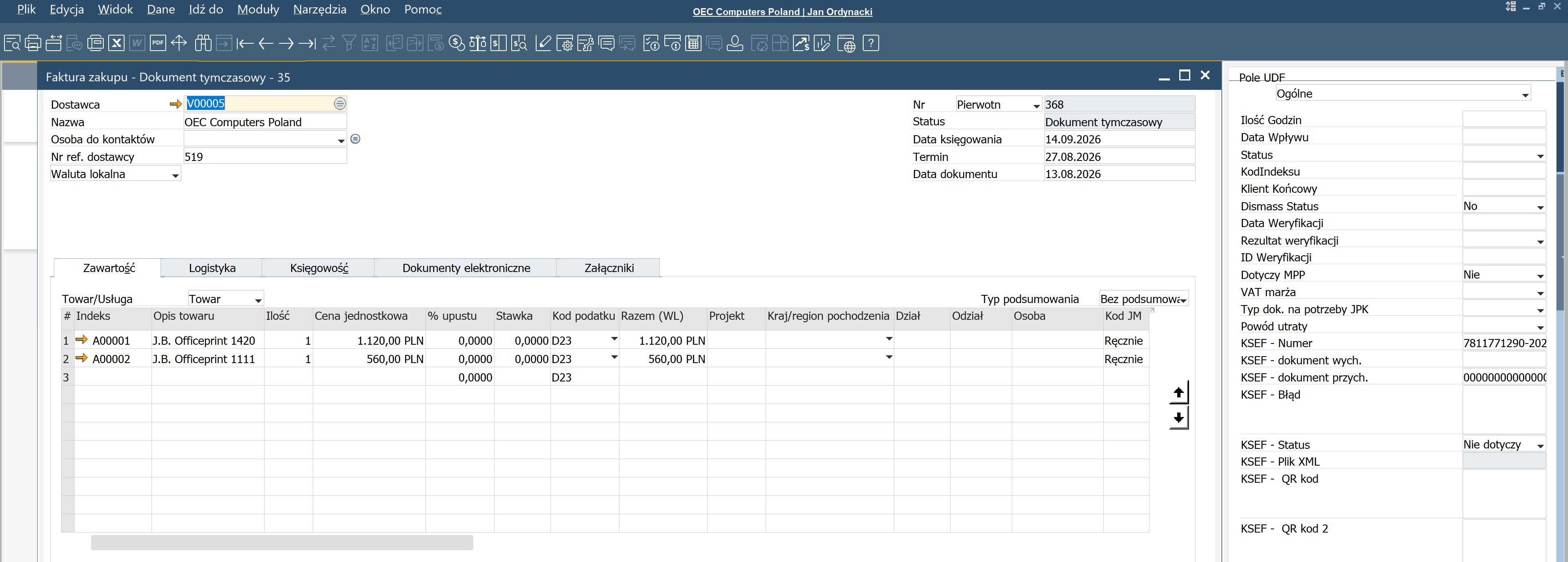Open form settings gear icon
This screenshot has height=562, width=1568.
tap(564, 43)
